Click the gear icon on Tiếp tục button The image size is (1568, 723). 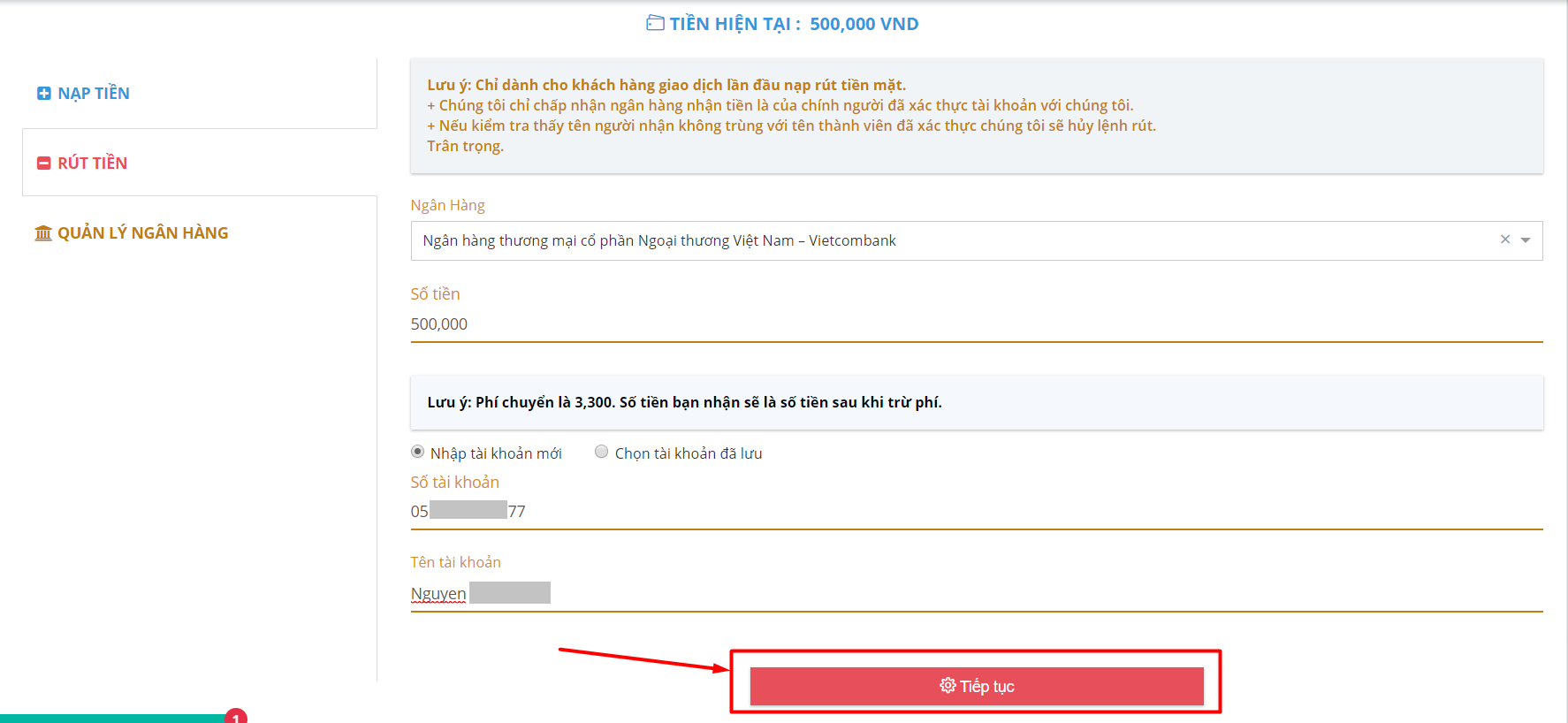click(x=948, y=686)
